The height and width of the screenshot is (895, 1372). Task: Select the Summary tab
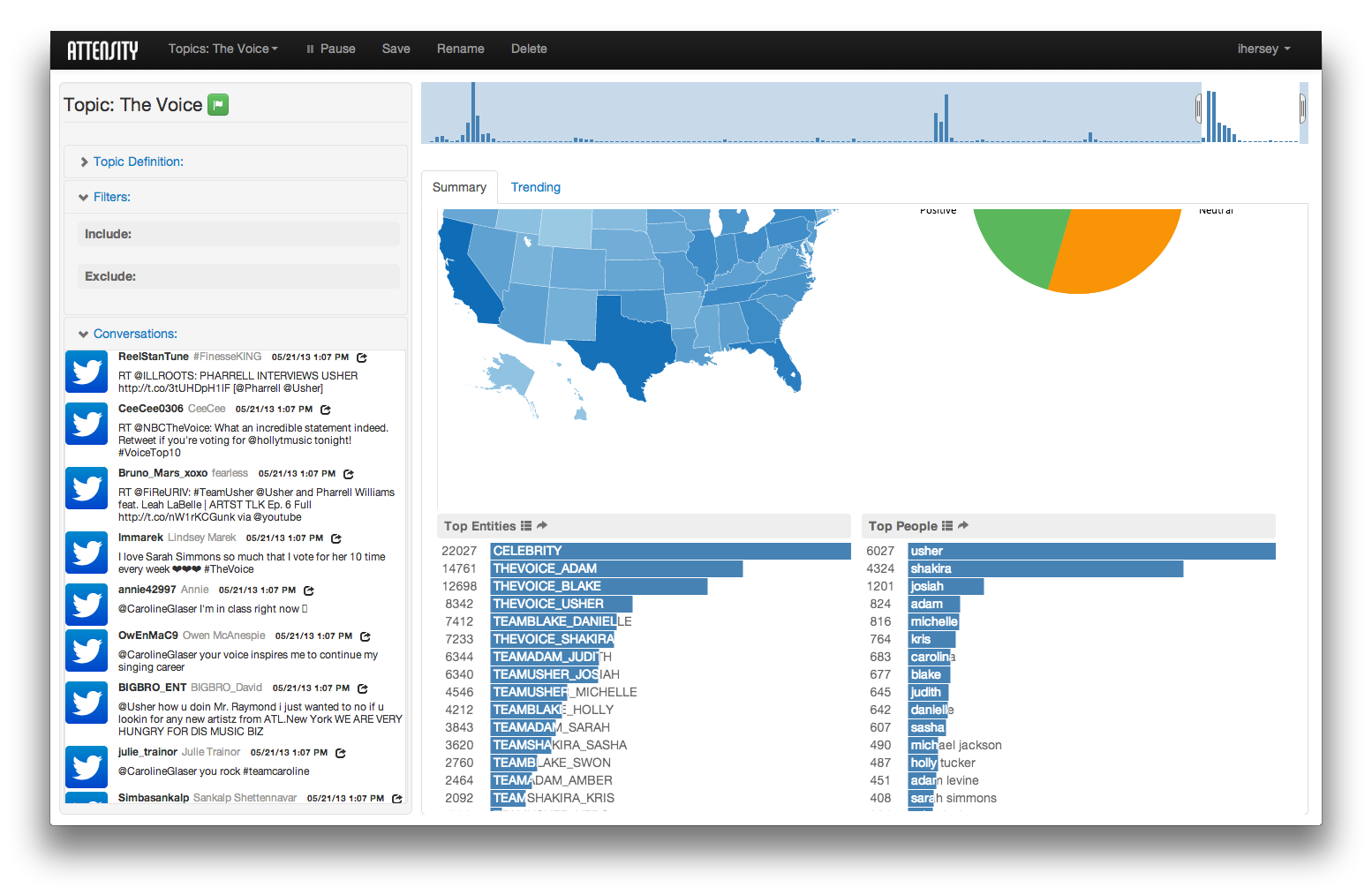click(459, 187)
